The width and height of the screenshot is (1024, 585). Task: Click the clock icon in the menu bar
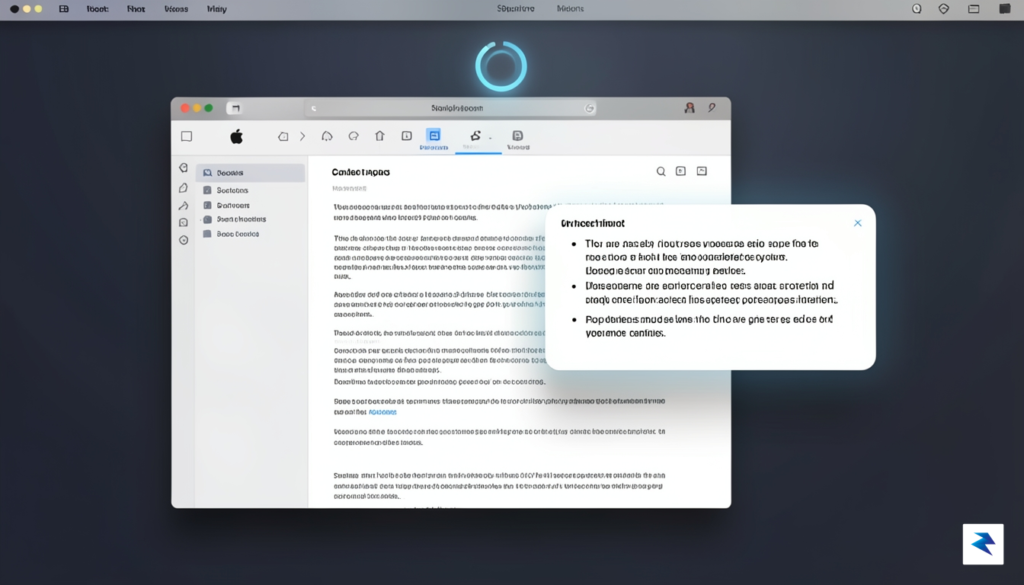(x=917, y=8)
